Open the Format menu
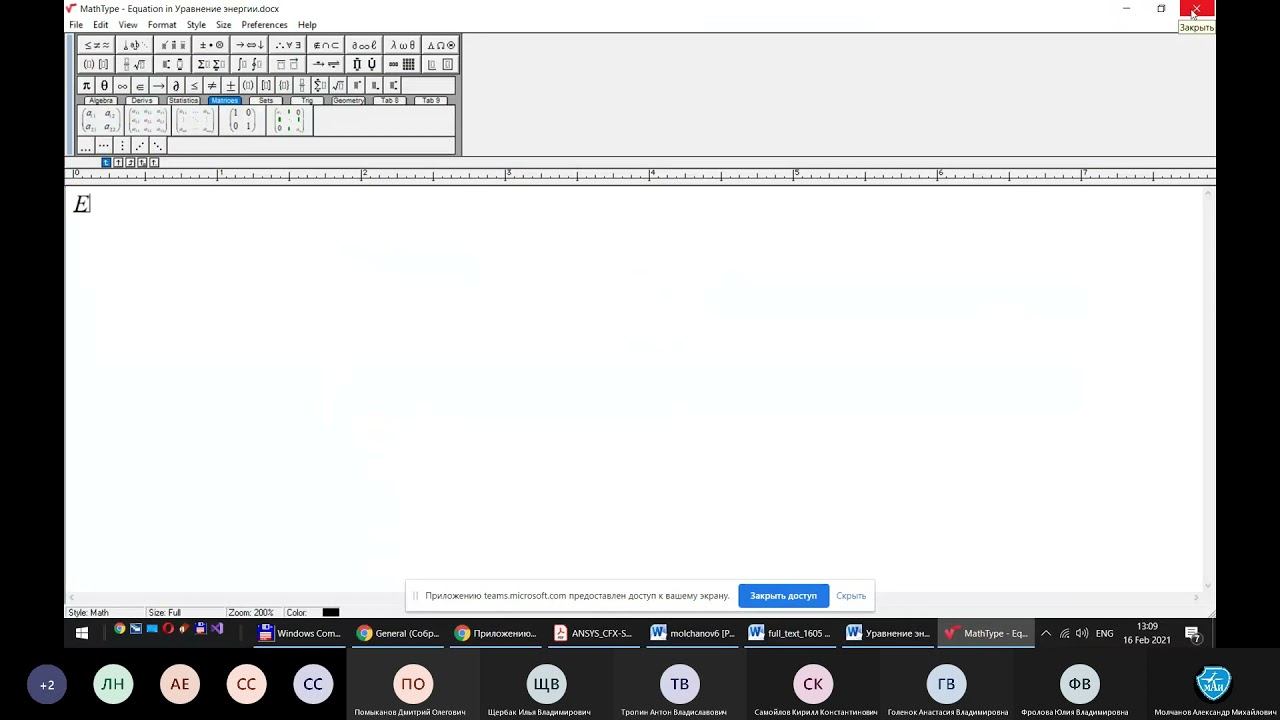 [x=162, y=25]
